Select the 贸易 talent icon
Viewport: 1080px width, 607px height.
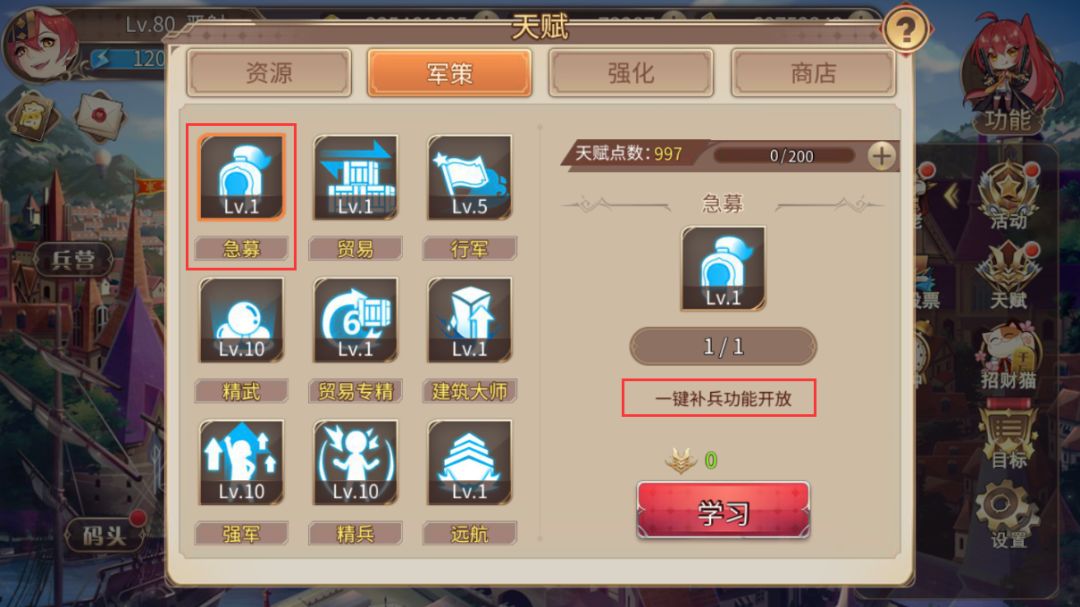[x=355, y=178]
